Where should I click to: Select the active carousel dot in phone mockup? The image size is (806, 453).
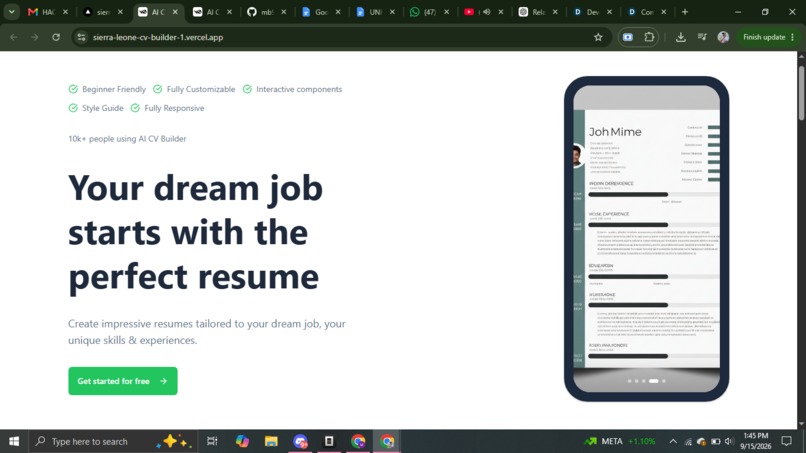tap(653, 381)
